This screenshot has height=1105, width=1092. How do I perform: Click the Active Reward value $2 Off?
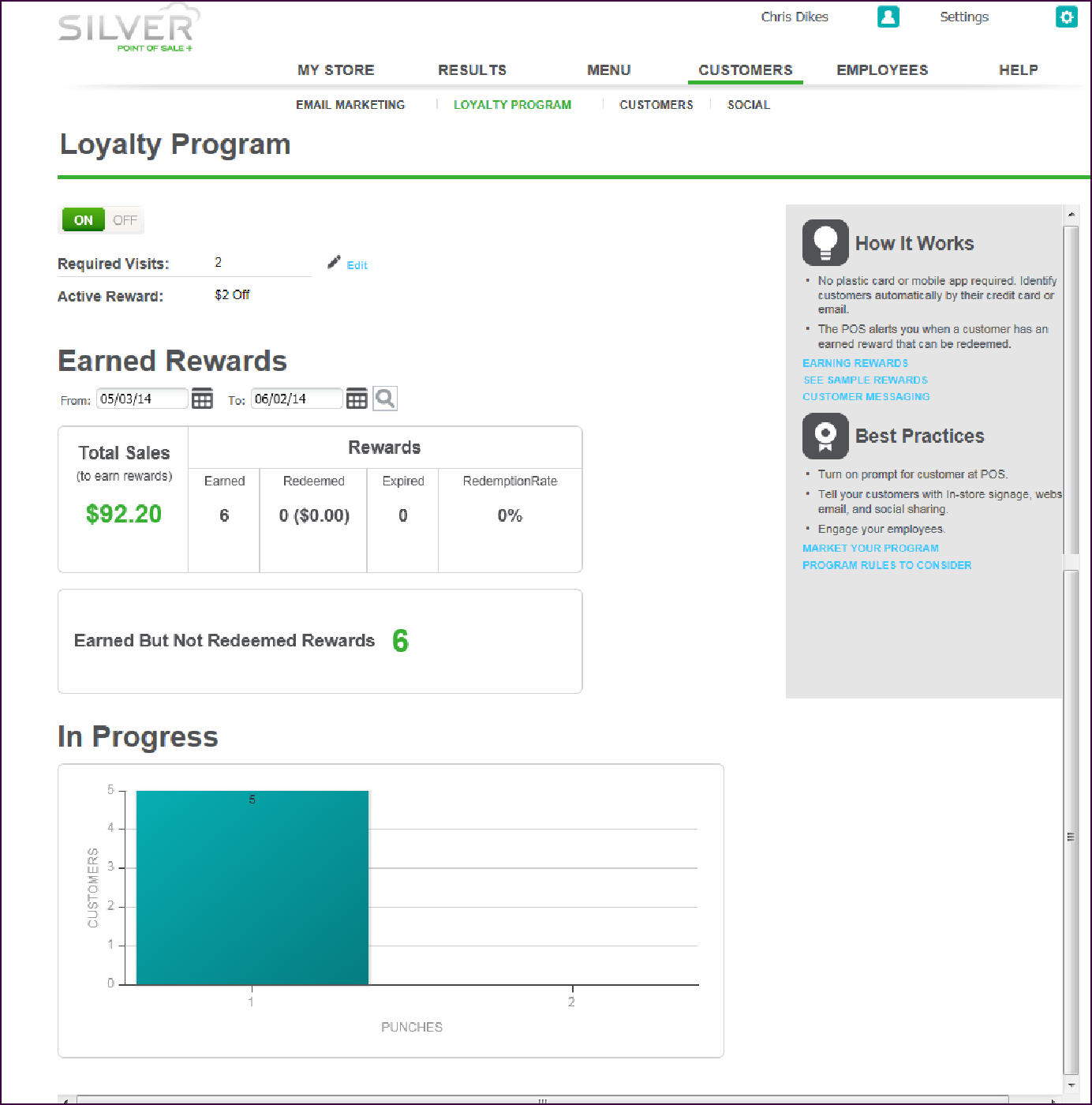[232, 294]
